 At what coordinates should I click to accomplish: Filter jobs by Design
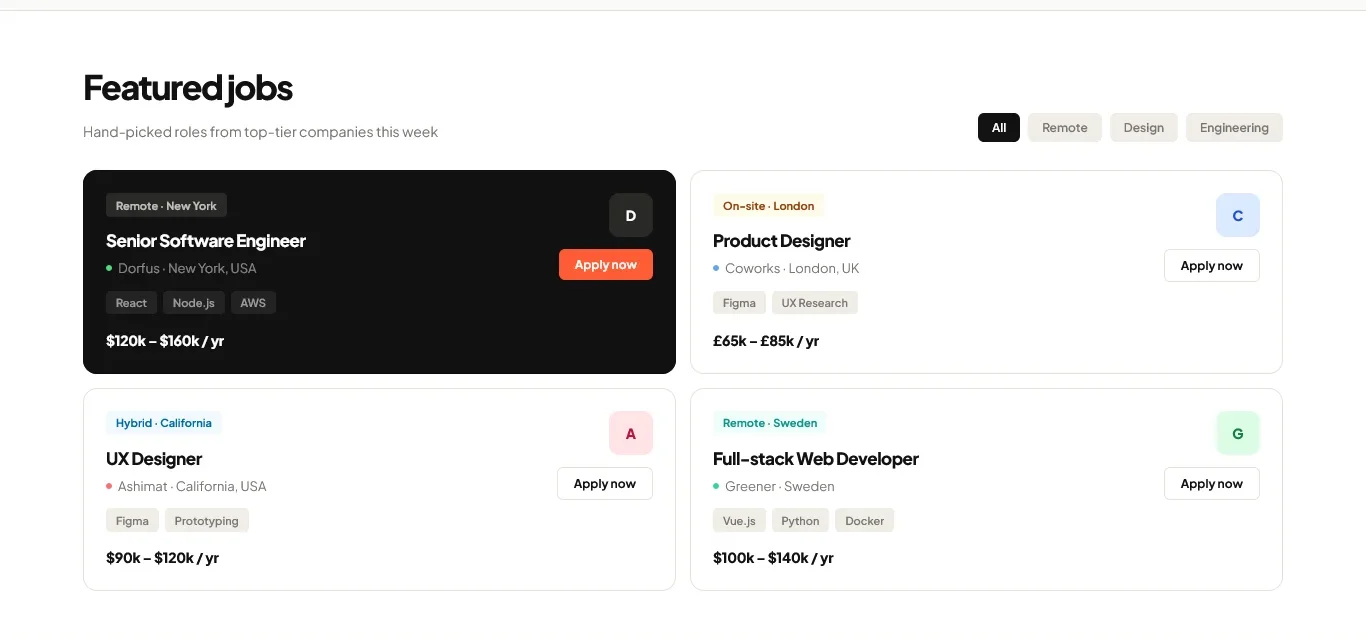[1144, 127]
